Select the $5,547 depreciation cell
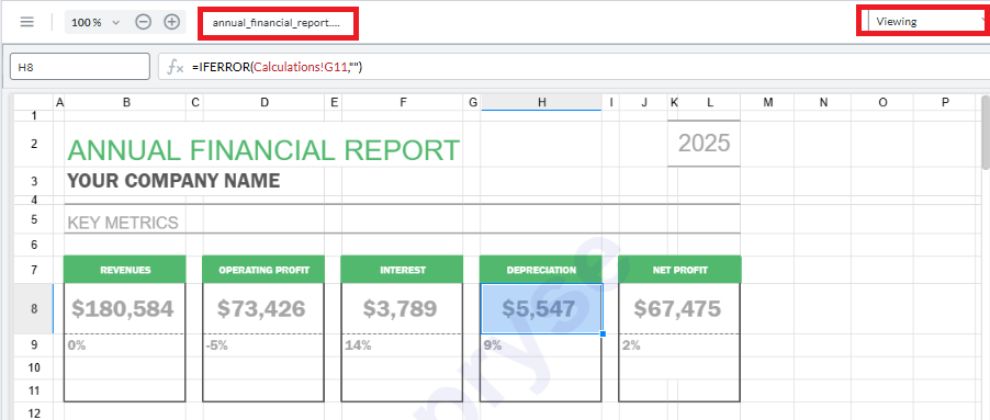Screen dimensions: 990x420 point(541,309)
